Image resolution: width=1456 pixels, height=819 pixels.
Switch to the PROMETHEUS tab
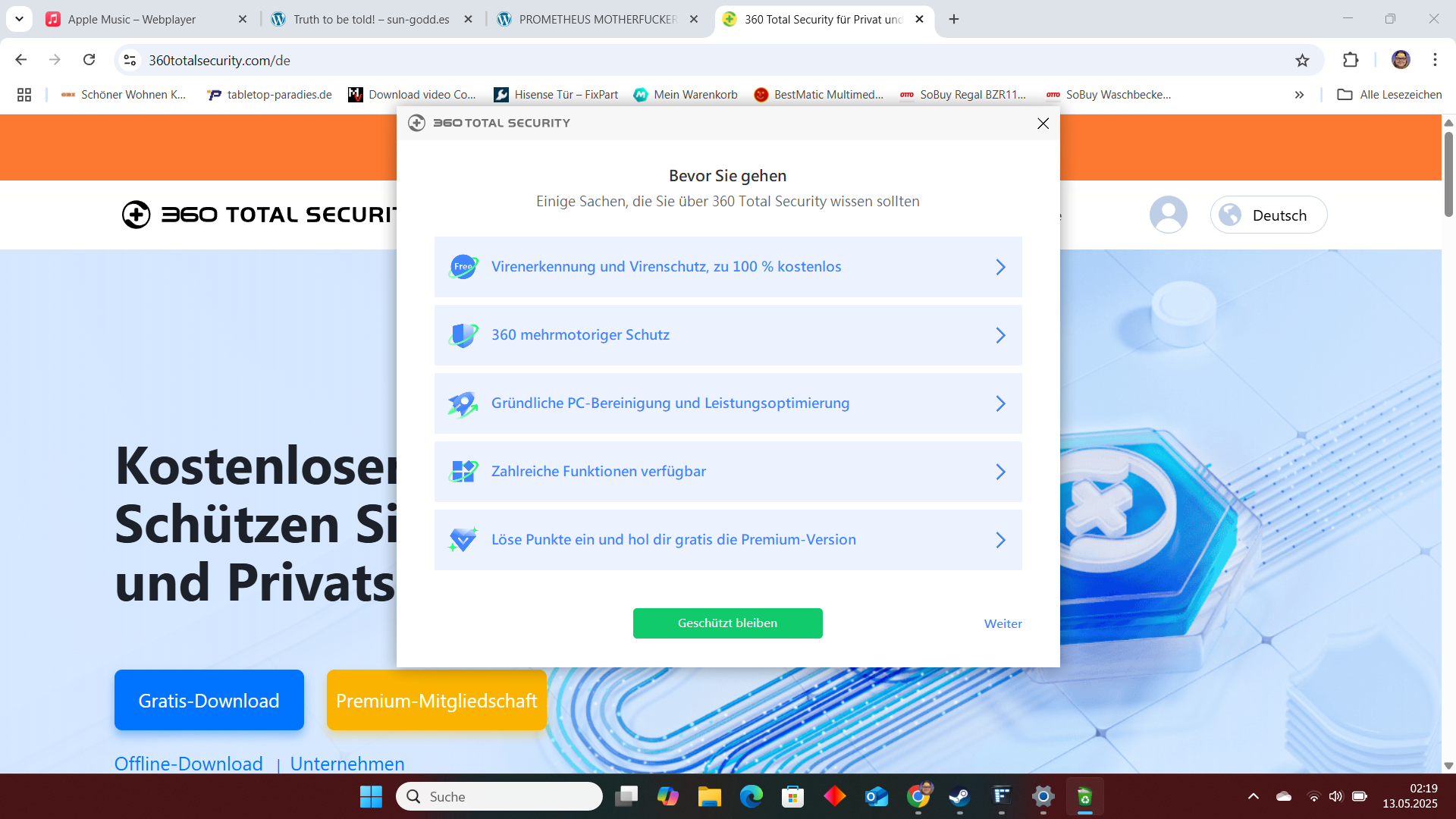597,19
